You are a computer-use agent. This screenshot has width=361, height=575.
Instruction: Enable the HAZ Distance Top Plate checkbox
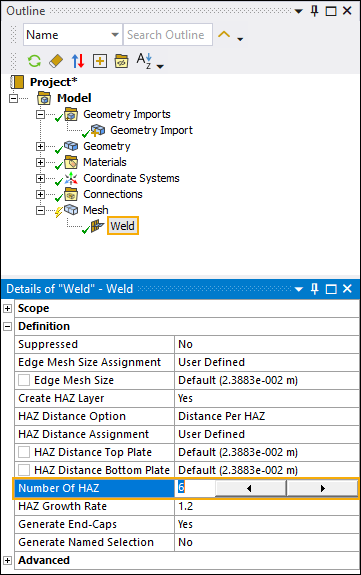24,452
